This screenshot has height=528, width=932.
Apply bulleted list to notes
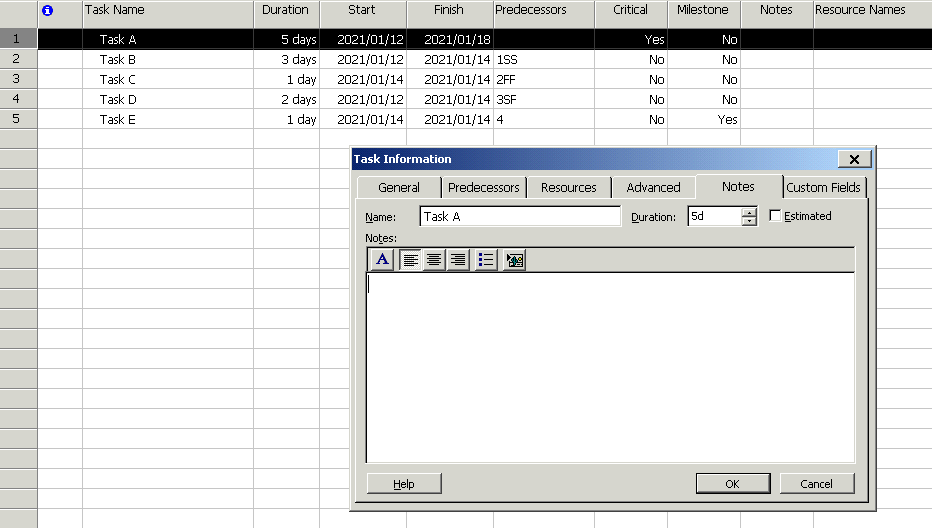(486, 260)
